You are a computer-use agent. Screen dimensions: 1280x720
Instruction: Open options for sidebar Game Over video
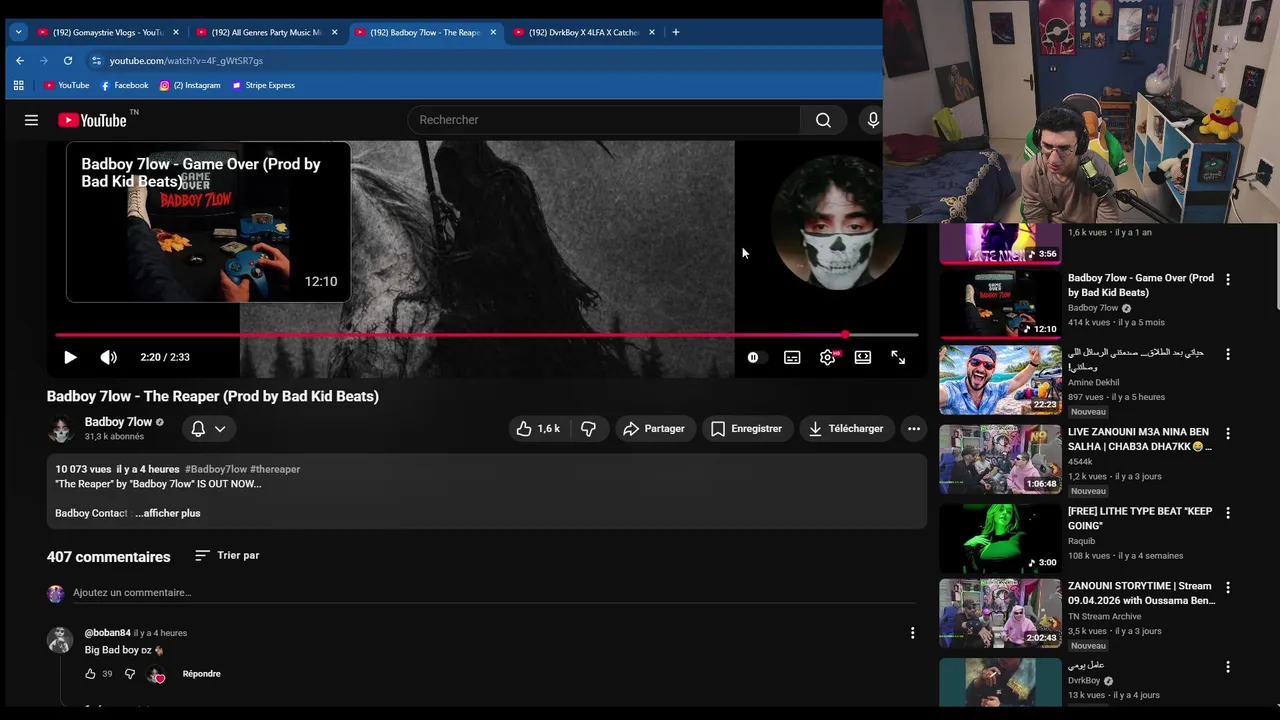tap(1228, 280)
